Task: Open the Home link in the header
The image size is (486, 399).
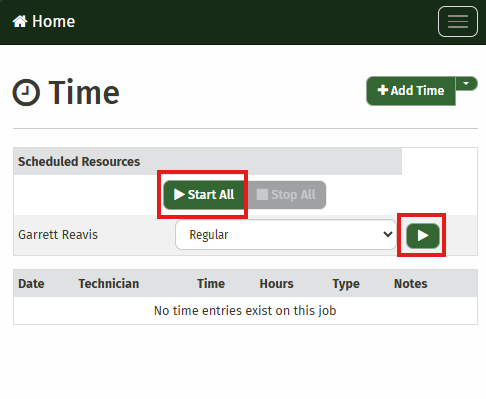Action: (x=44, y=22)
